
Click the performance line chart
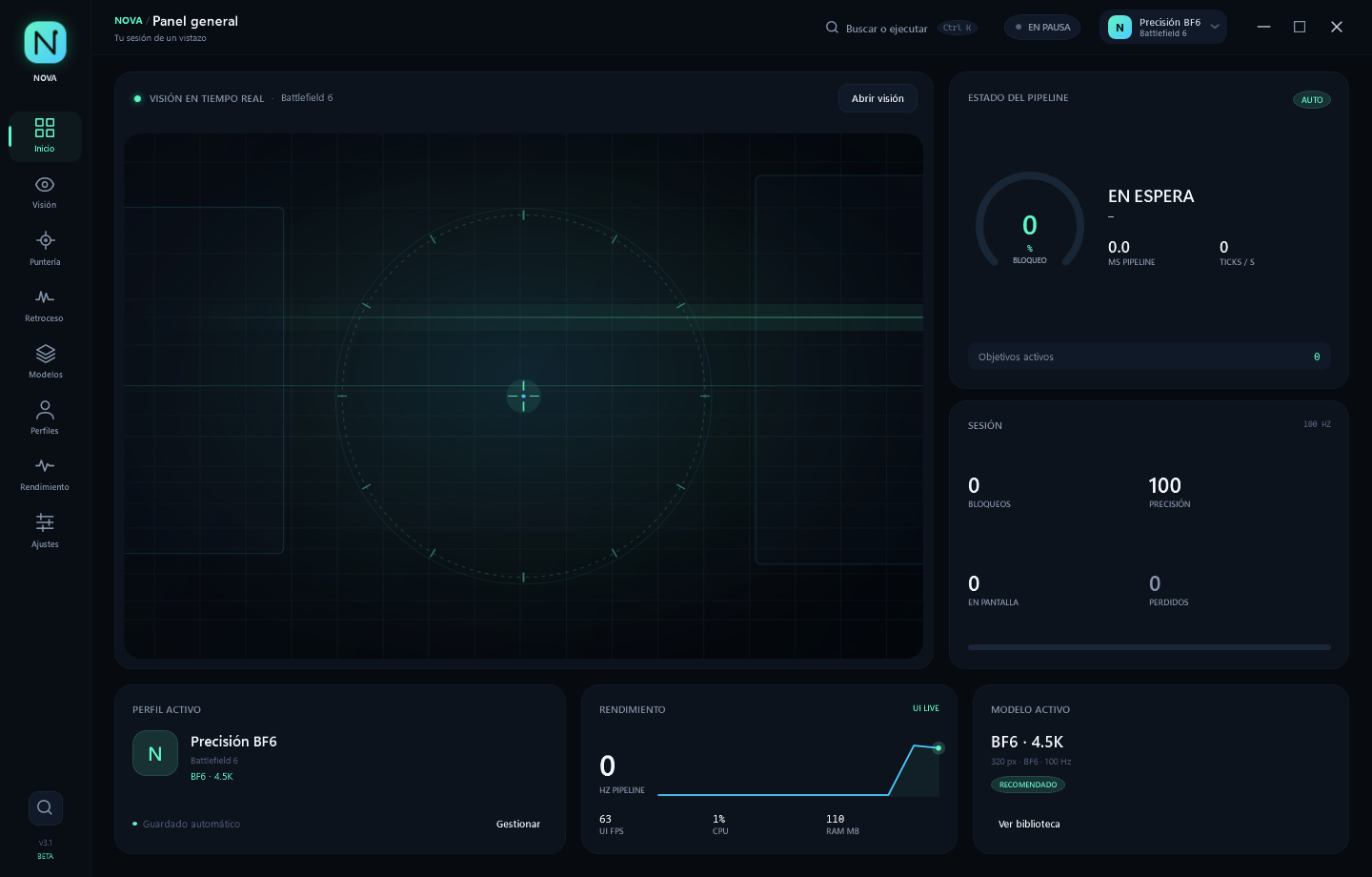pos(799,769)
